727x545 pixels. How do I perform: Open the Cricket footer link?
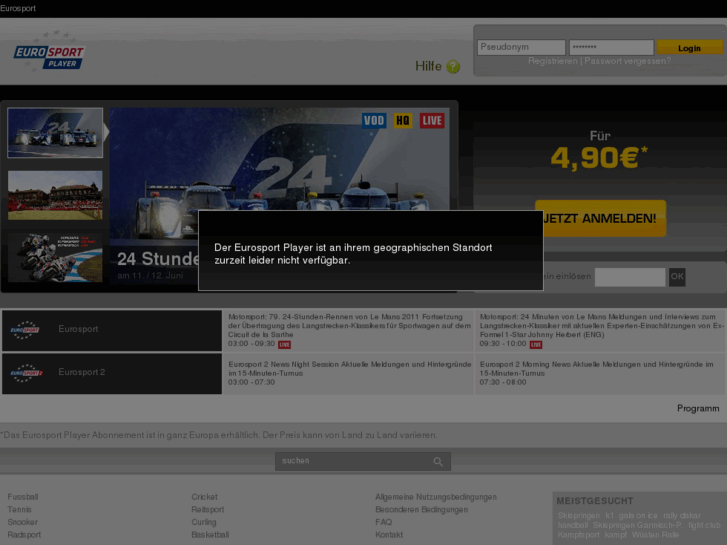[204, 497]
